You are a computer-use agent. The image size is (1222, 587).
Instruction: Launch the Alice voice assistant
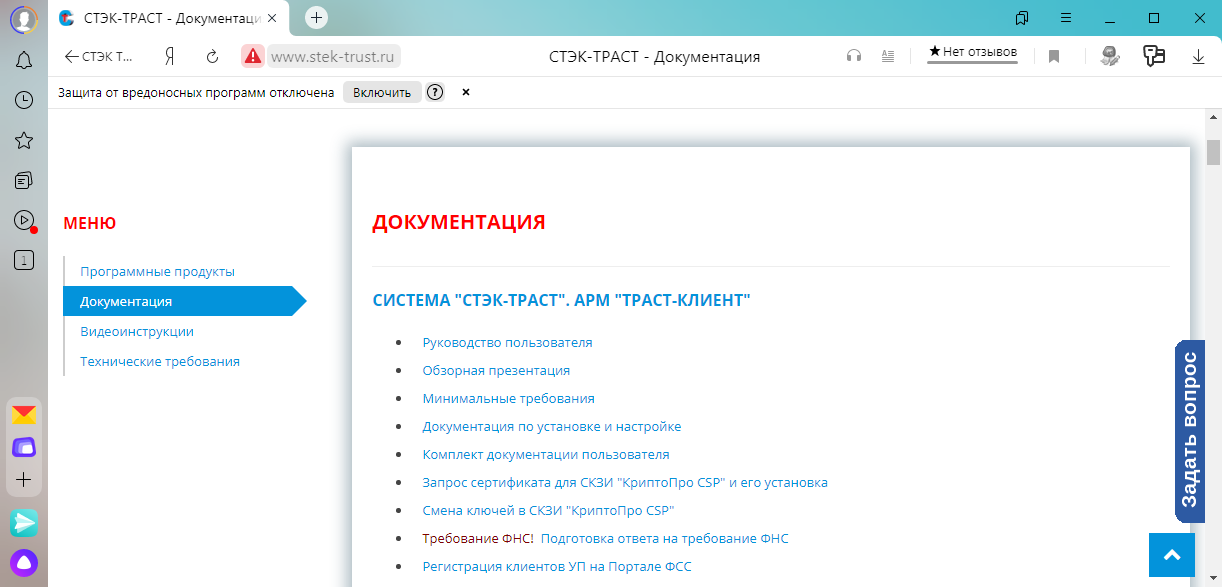click(x=24, y=562)
